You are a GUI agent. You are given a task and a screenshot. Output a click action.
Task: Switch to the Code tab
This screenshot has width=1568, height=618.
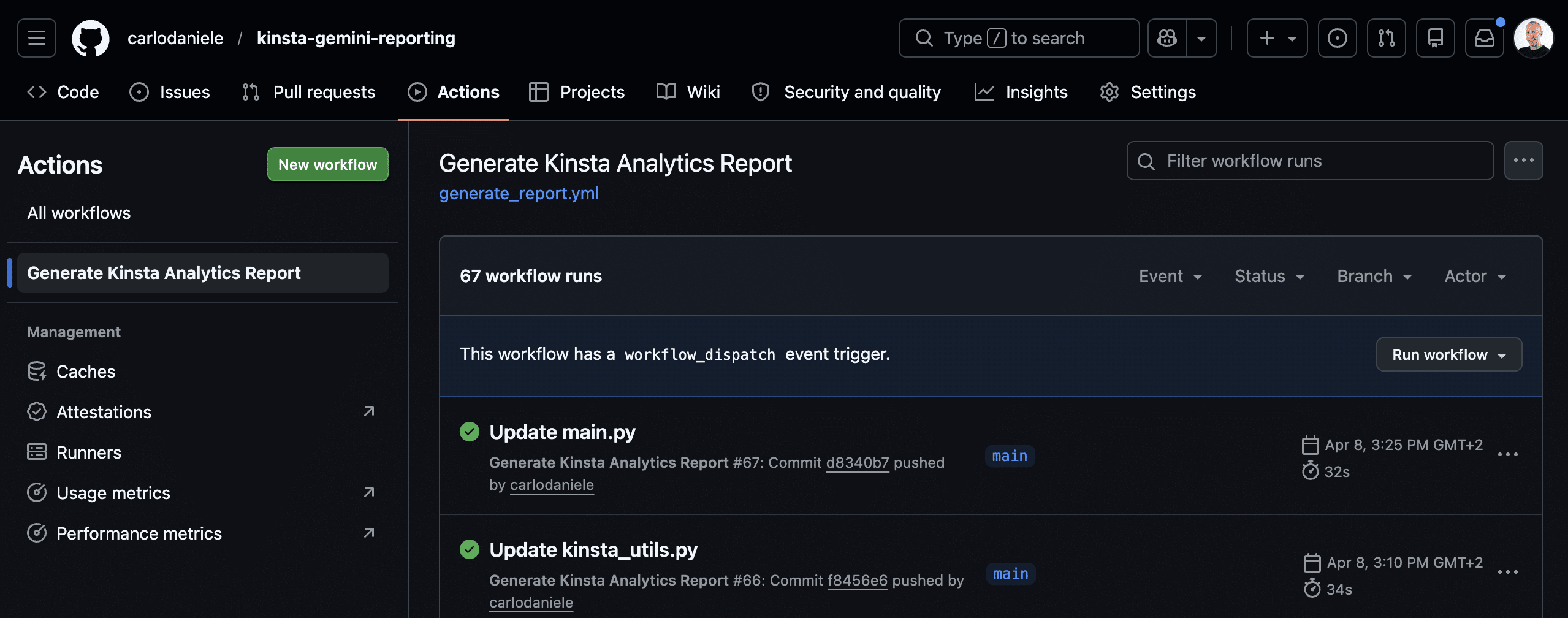point(63,92)
